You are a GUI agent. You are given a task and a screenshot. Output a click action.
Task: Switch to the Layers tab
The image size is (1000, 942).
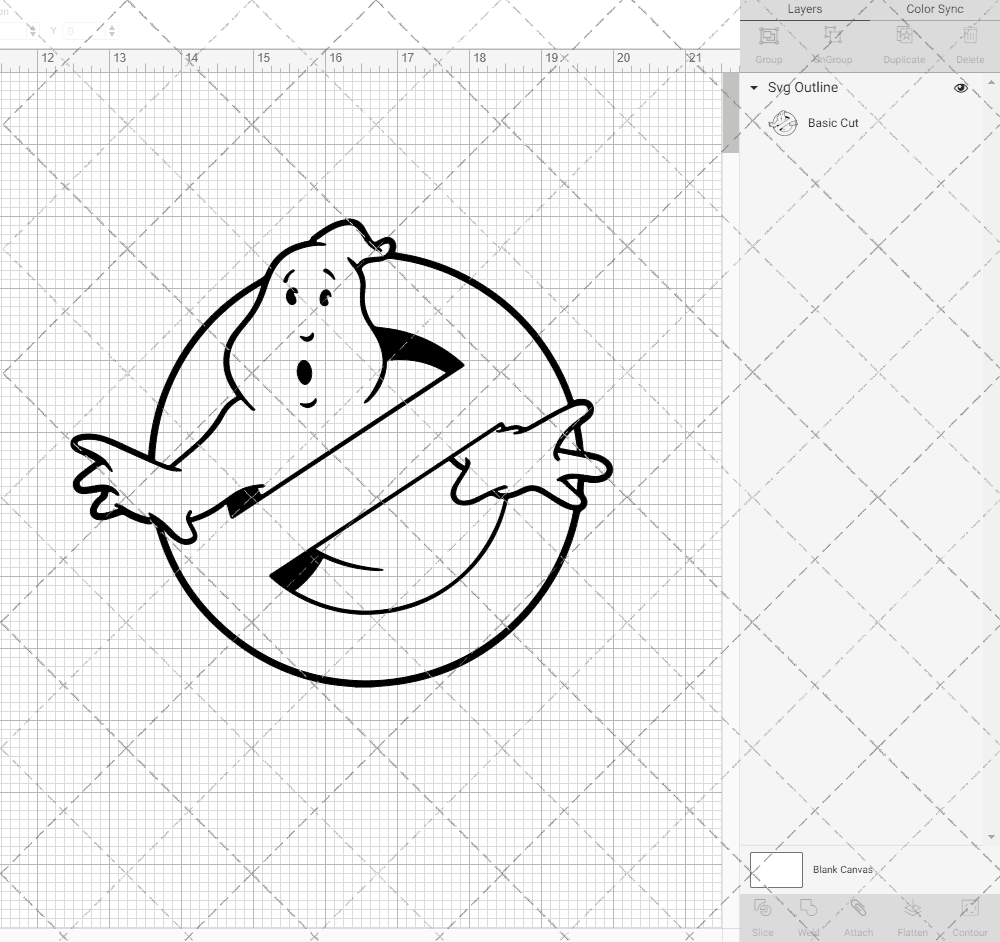coord(804,9)
